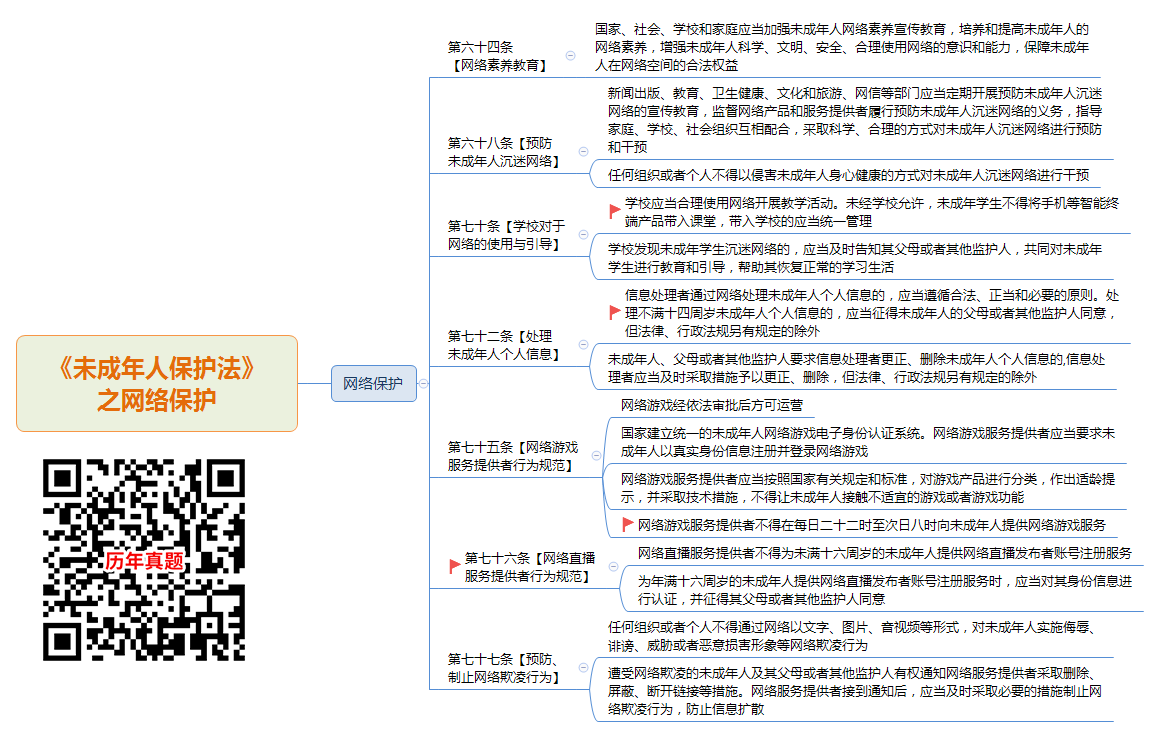The height and width of the screenshot is (737, 1160).
Task: Select the flag marker on the 信息处理者 subtopic
Action: tap(615, 313)
